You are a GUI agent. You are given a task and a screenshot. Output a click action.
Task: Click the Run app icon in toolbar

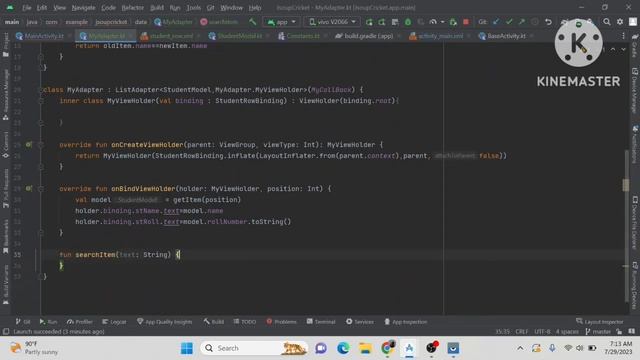point(369,22)
